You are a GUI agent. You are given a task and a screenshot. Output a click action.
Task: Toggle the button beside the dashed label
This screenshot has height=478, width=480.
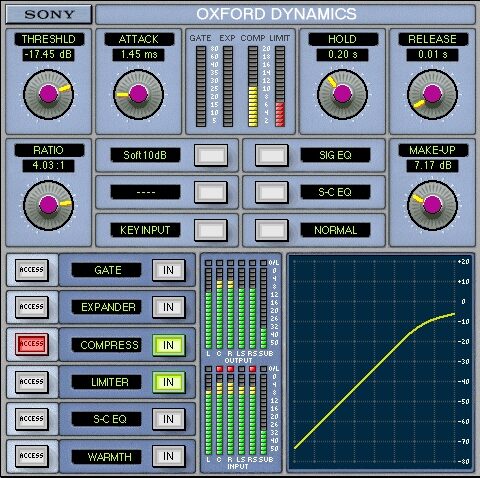pos(211,192)
